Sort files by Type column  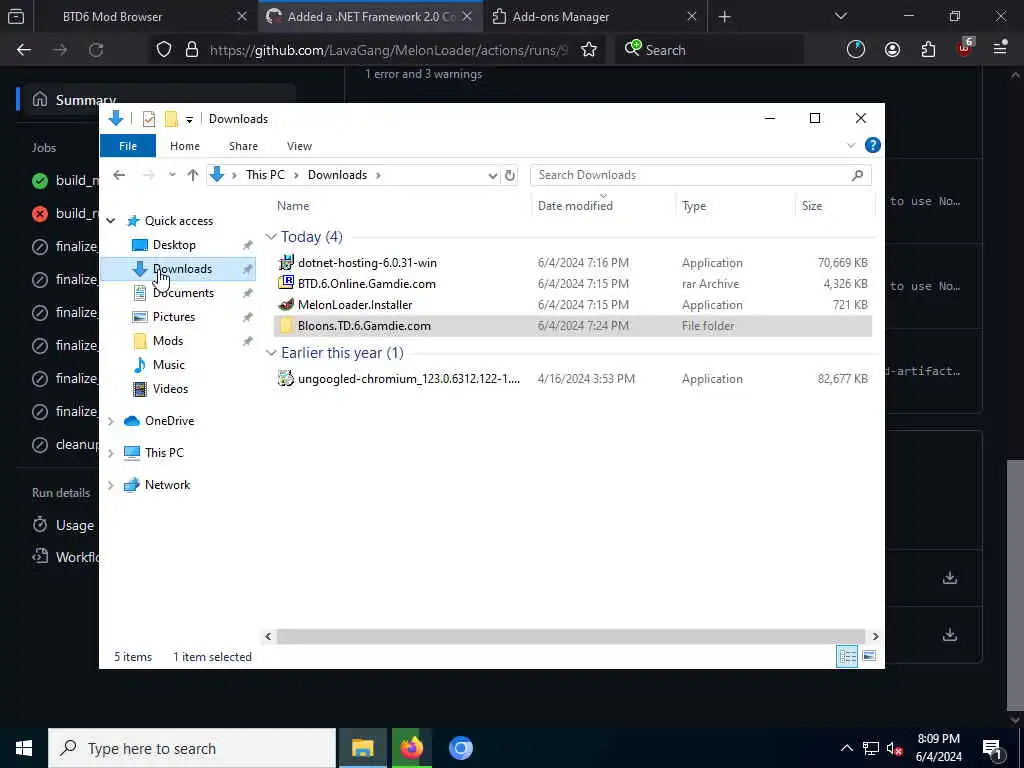(694, 206)
